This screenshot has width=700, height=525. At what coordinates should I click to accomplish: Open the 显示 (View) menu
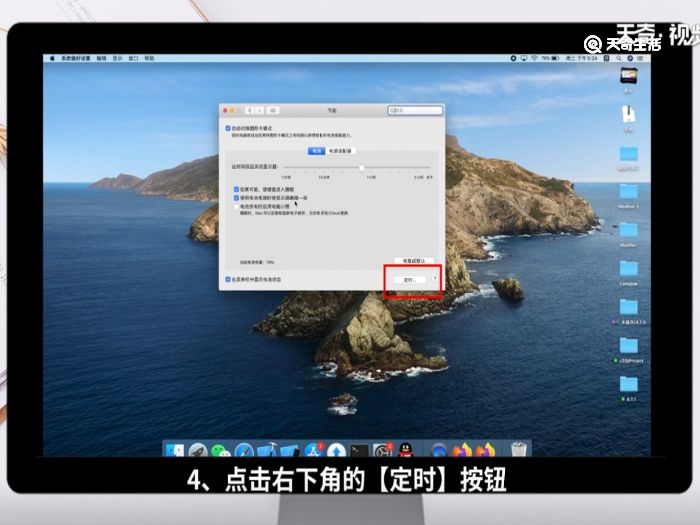tap(117, 58)
